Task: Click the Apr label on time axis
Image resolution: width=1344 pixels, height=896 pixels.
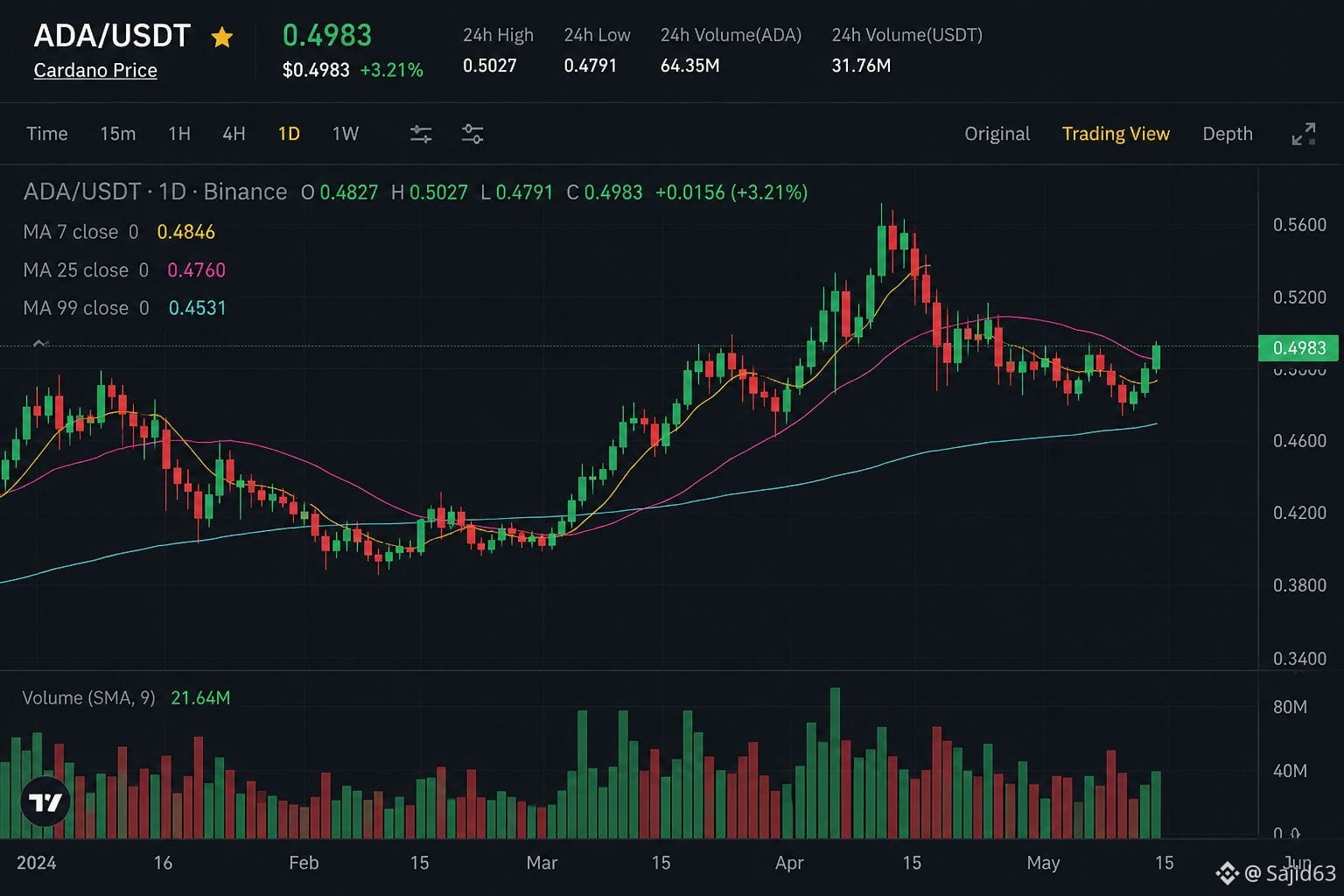Action: coord(789,863)
